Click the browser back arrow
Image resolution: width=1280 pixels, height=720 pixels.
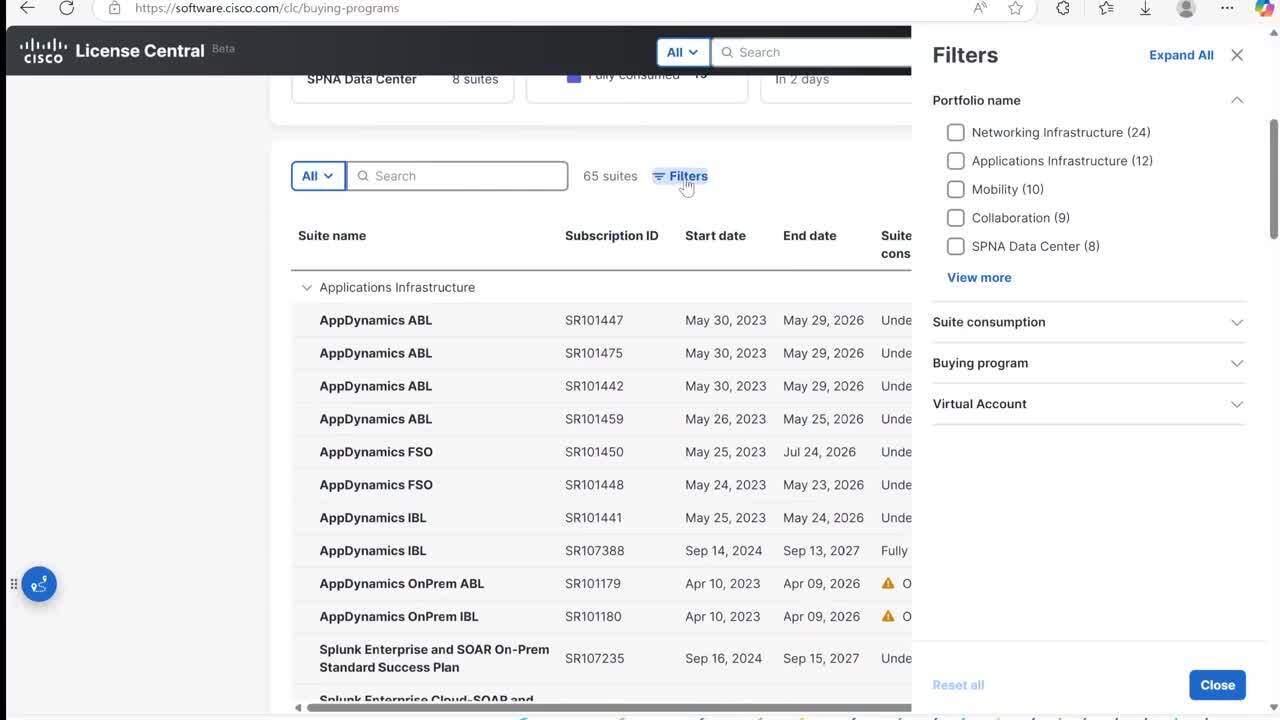pyautogui.click(x=27, y=8)
